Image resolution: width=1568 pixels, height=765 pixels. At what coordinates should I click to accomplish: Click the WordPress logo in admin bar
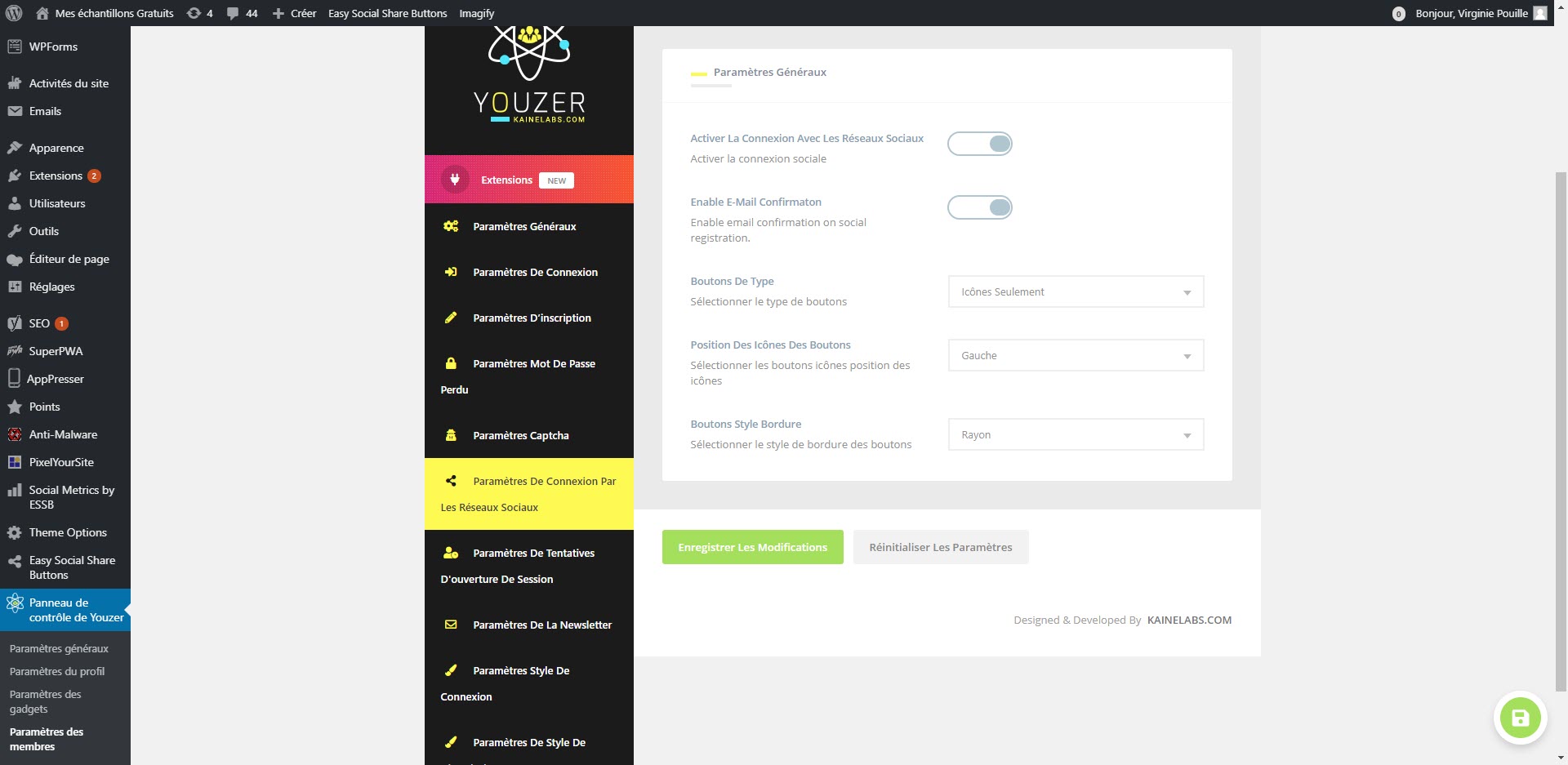pos(14,13)
